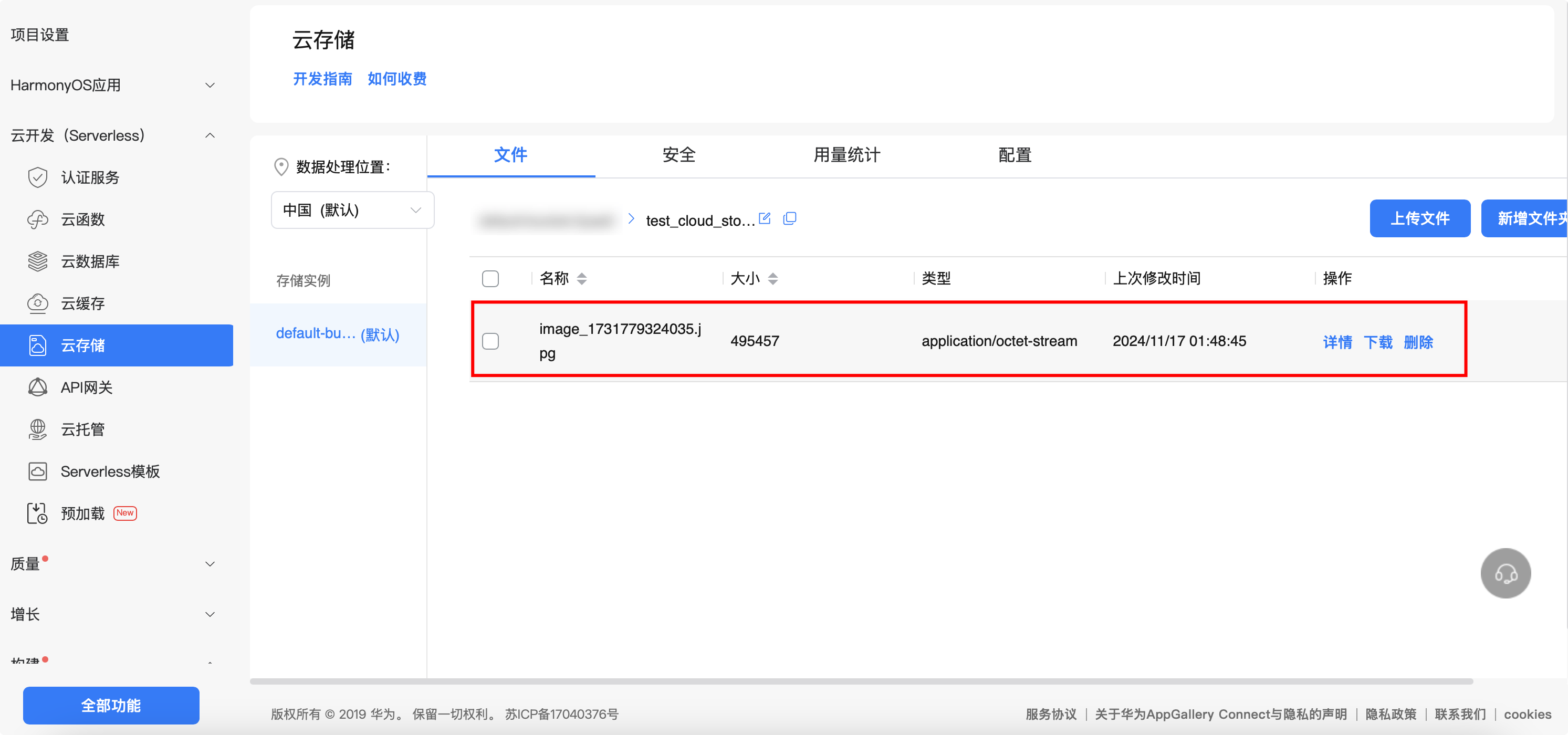Click the 苏ICP备17040376号 footer text
Screen dimensions: 1568x735
[x=561, y=713]
